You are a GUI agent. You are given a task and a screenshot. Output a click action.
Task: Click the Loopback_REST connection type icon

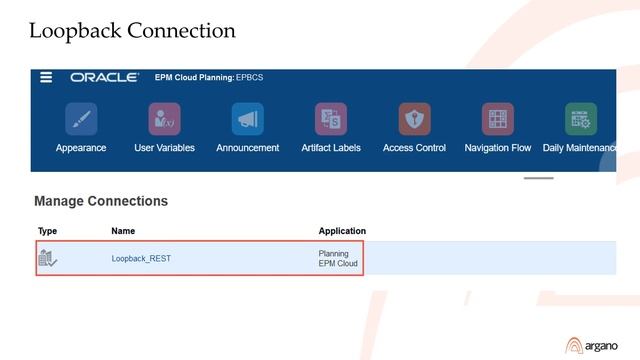(x=48, y=258)
